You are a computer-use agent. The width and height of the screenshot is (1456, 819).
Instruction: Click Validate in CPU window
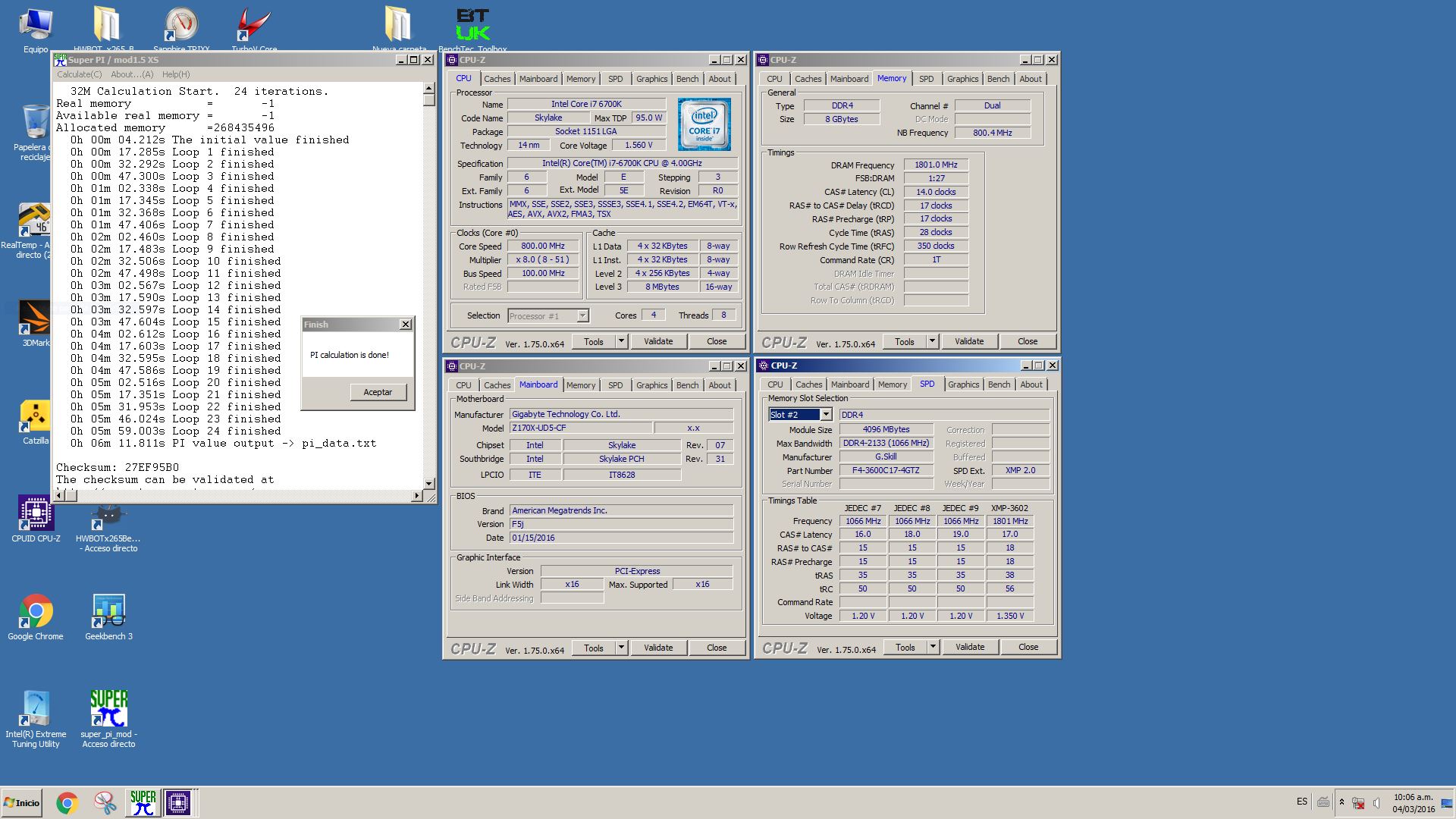(x=658, y=341)
